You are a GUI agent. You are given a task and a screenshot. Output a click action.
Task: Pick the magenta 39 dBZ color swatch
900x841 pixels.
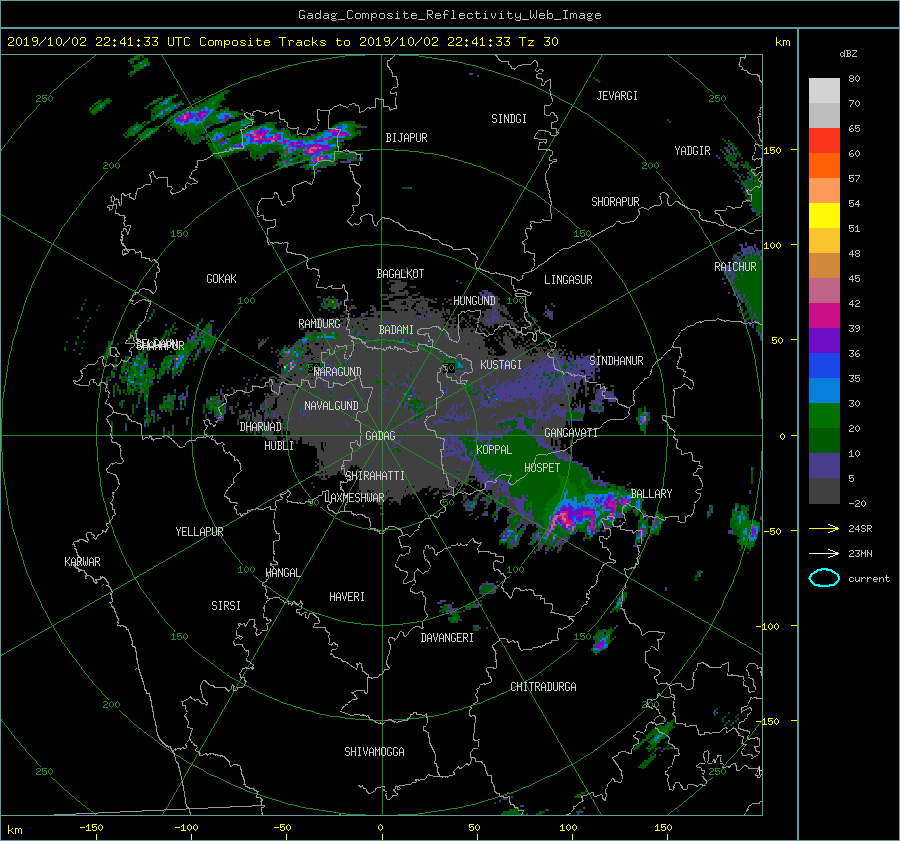(824, 316)
